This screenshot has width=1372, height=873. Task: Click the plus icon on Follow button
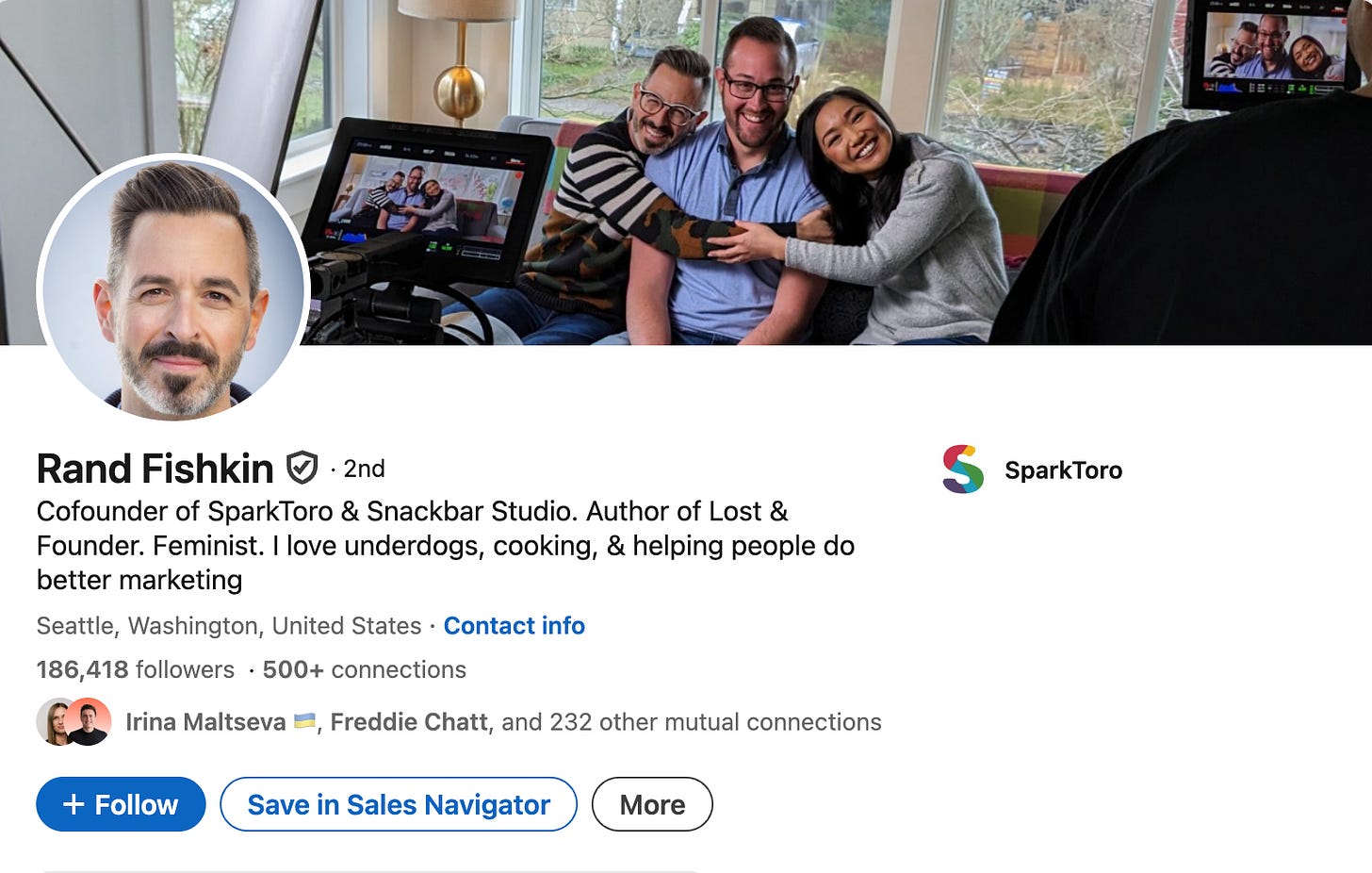pos(73,804)
